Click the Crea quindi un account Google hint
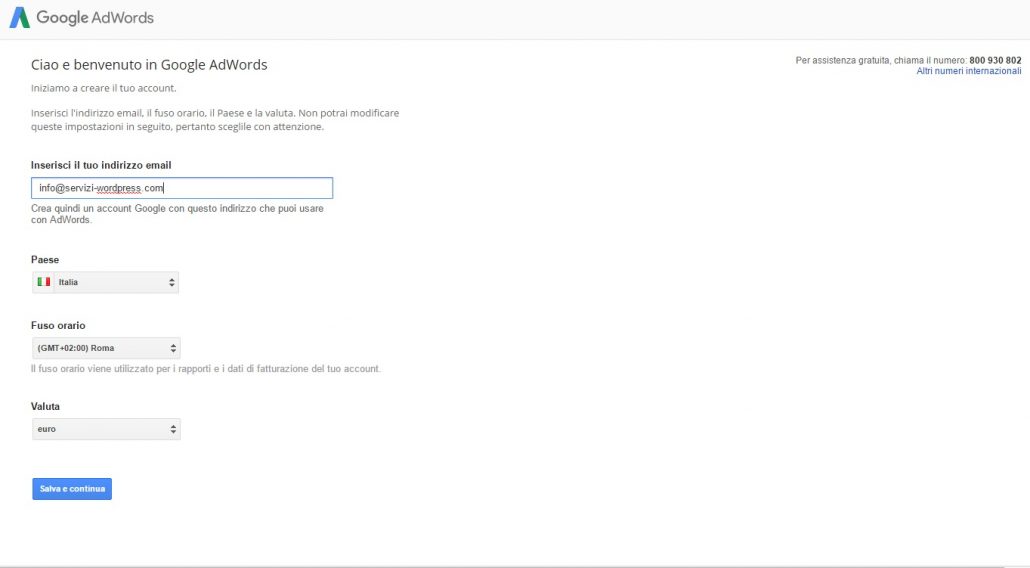 177,214
